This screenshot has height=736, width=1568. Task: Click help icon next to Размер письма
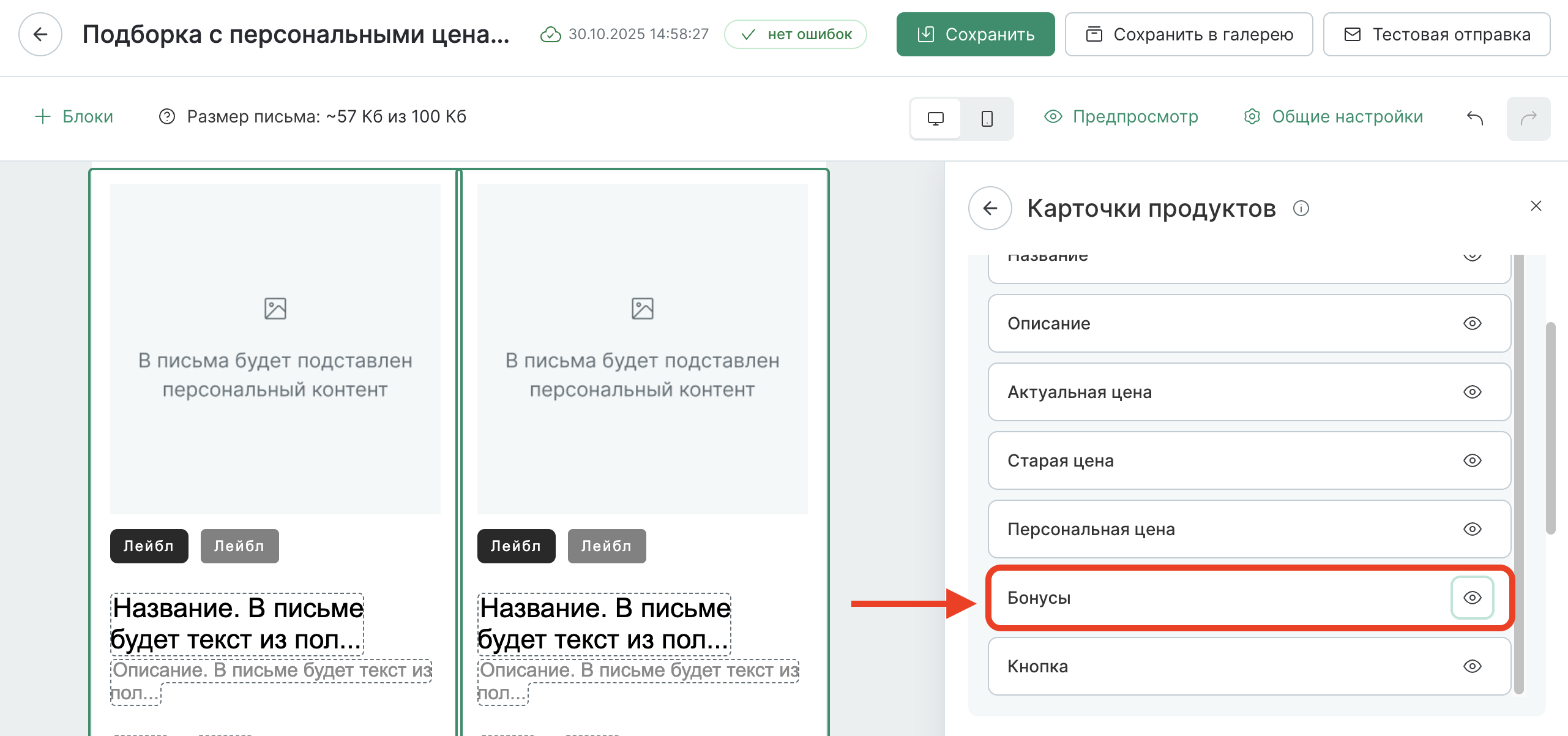click(166, 116)
